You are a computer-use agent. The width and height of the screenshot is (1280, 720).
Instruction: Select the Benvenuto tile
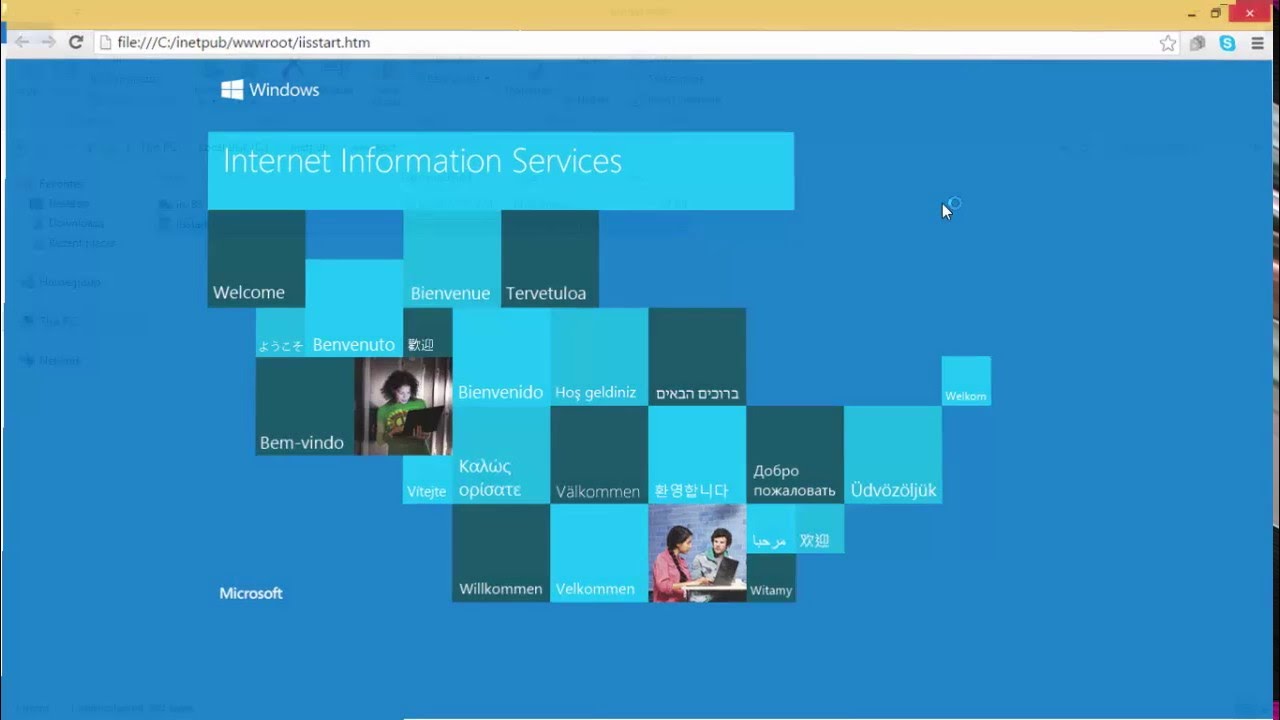(x=354, y=308)
